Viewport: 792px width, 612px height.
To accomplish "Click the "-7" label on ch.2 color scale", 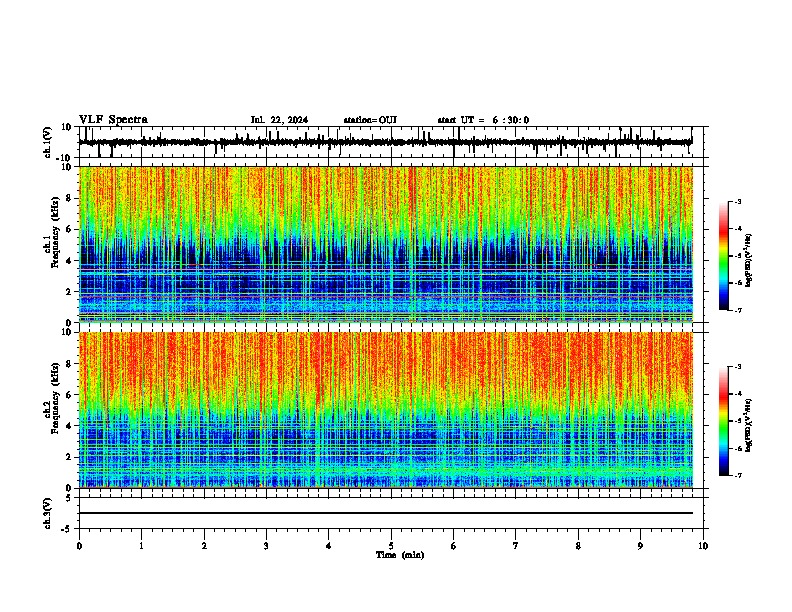I will (x=737, y=475).
